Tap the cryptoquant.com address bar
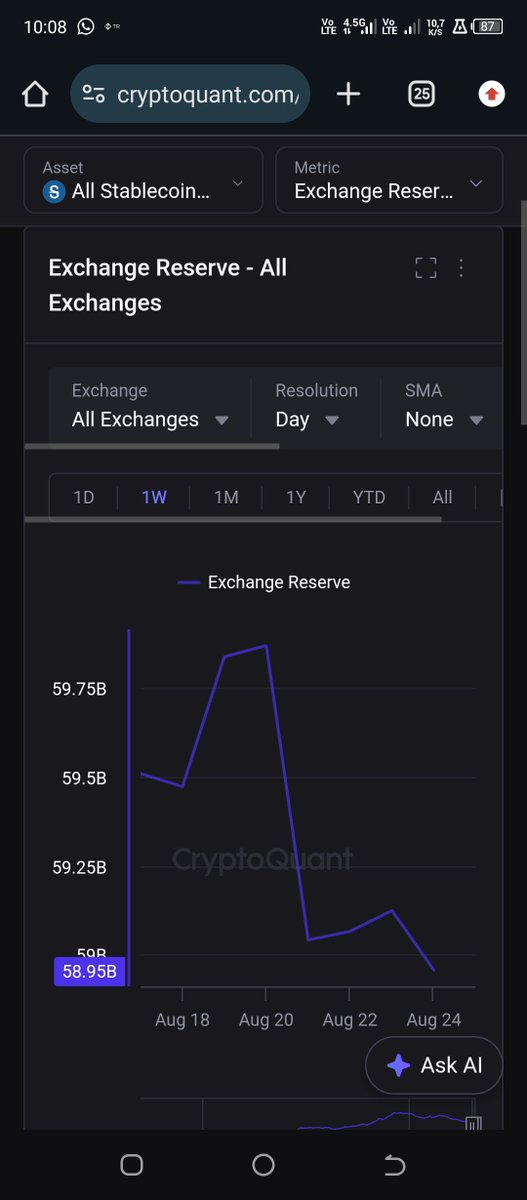 (191, 94)
